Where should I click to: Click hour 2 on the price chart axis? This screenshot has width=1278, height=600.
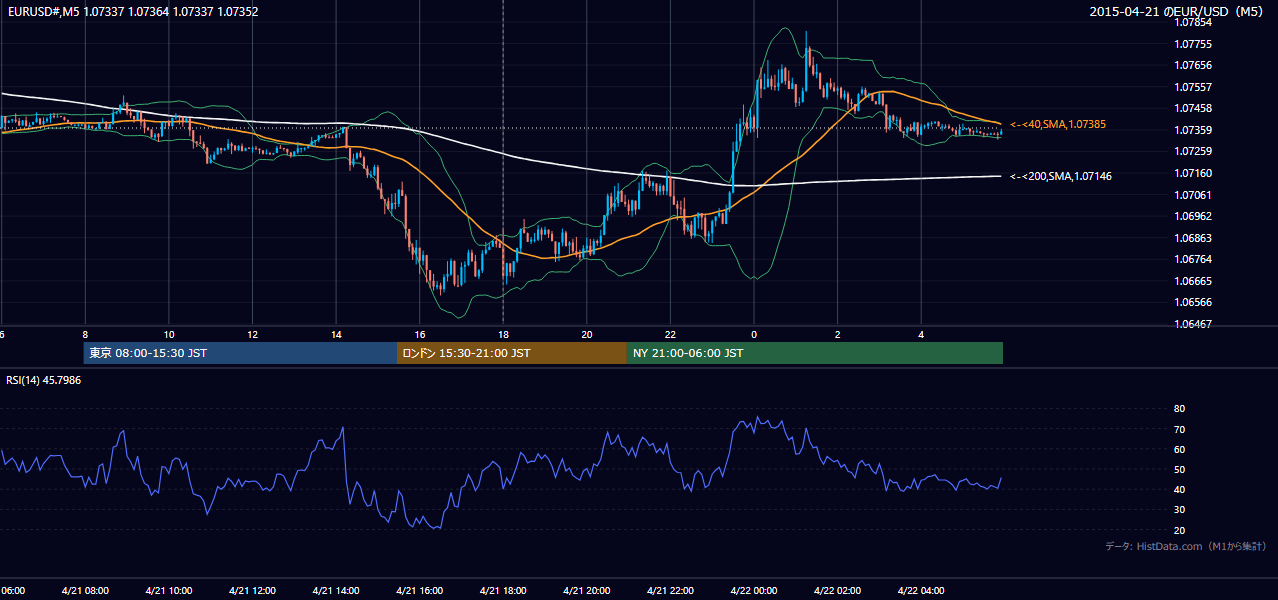tap(838, 334)
